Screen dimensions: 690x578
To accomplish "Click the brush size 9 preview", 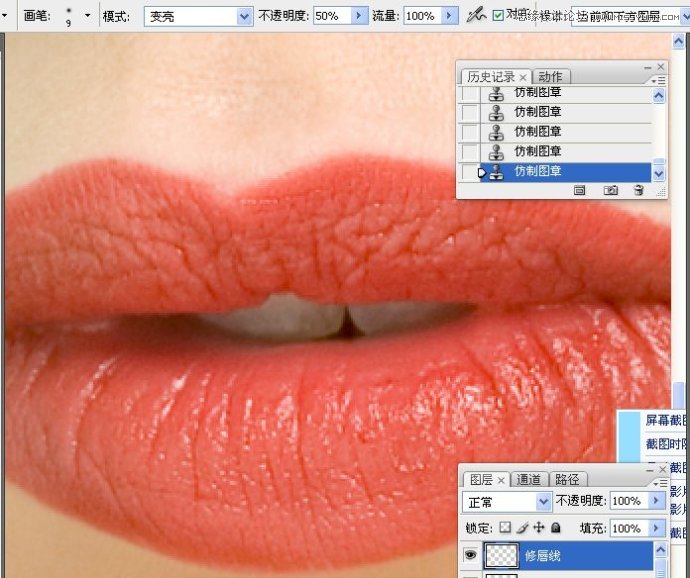I will tap(69, 16).
